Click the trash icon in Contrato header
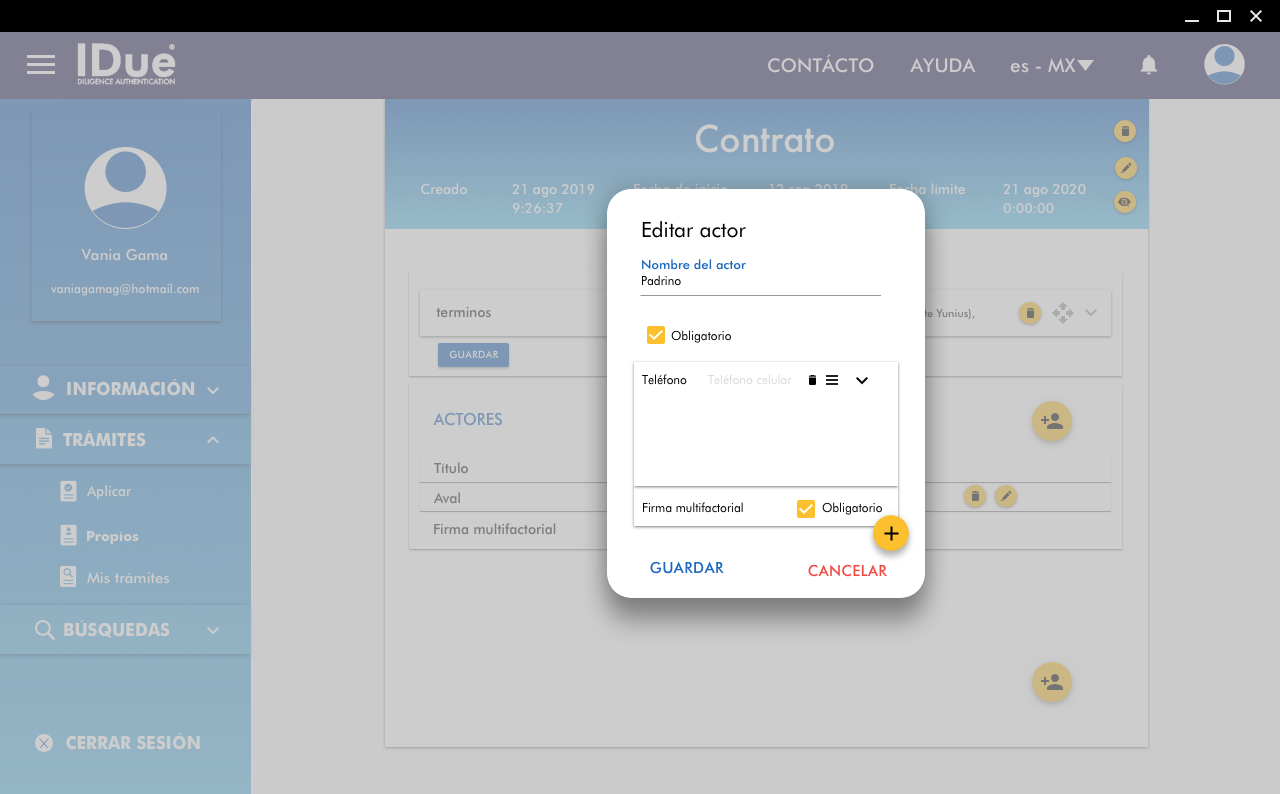Screen dimensions: 1280x794 (x=1125, y=131)
